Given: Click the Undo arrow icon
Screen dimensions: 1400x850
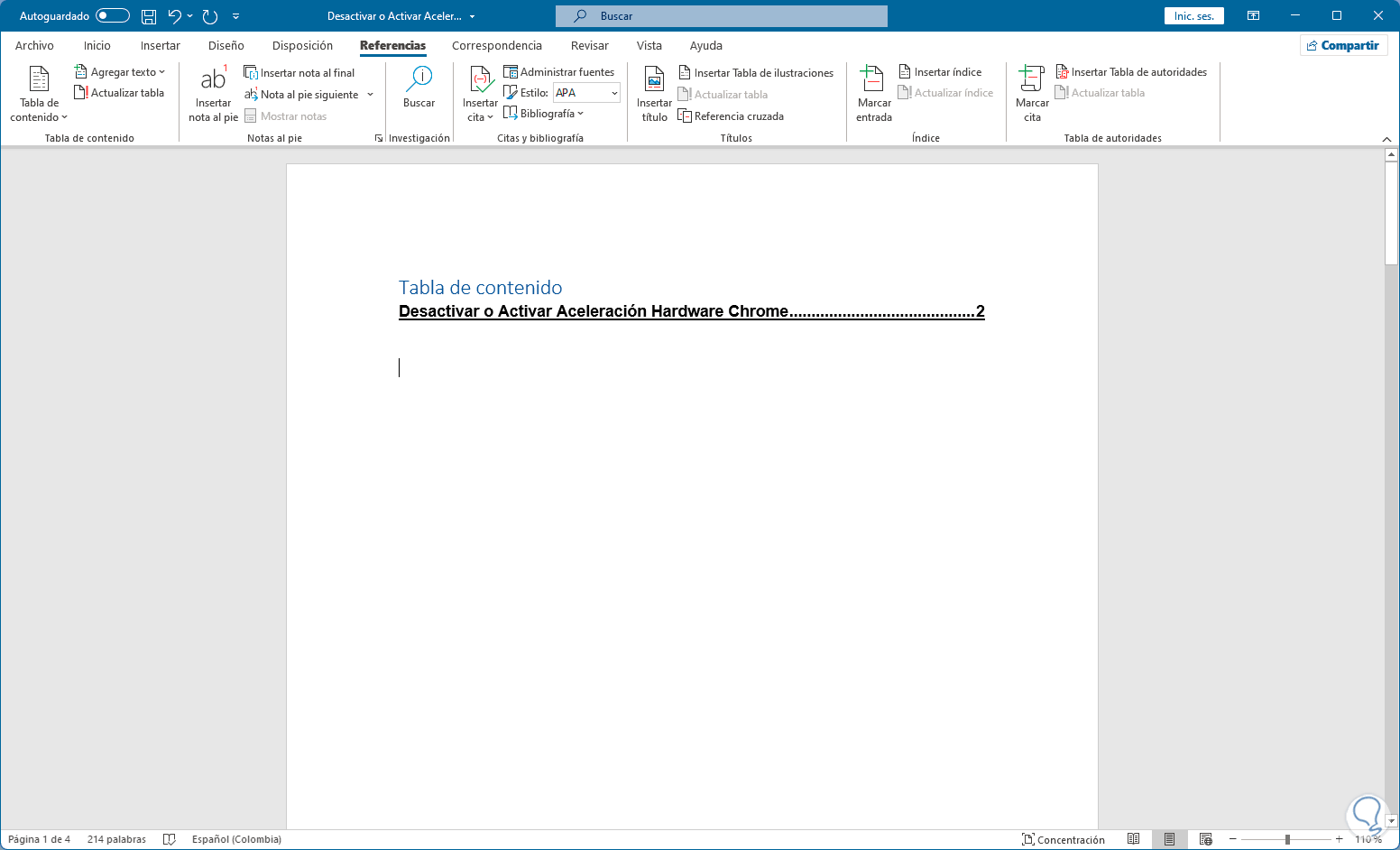Looking at the screenshot, I should (175, 16).
